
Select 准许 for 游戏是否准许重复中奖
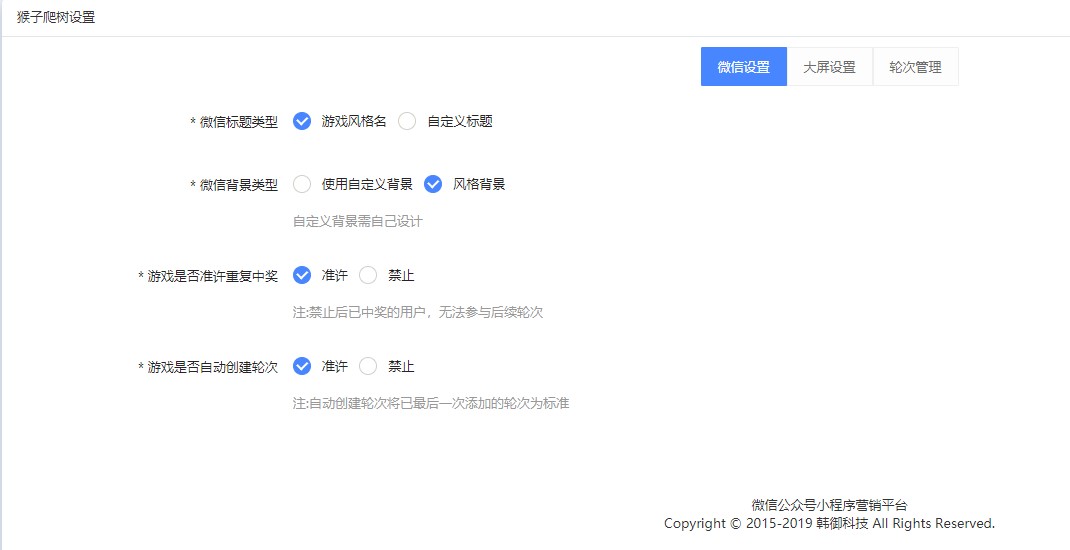coord(302,276)
